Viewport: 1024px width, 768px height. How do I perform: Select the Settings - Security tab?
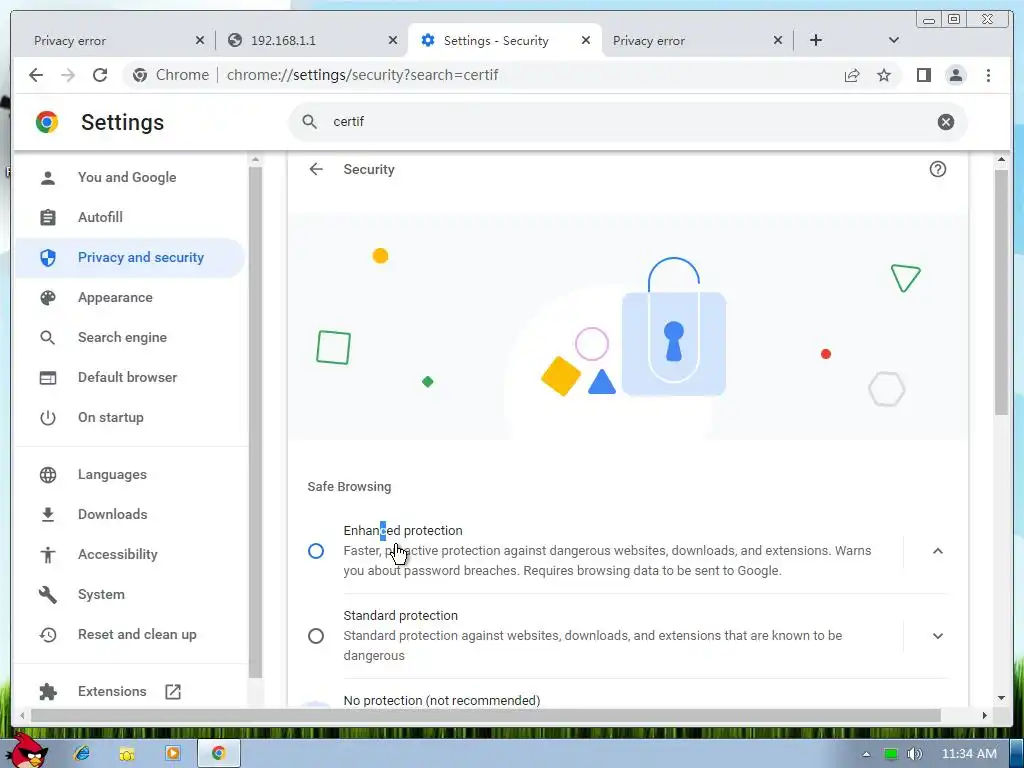[503, 40]
